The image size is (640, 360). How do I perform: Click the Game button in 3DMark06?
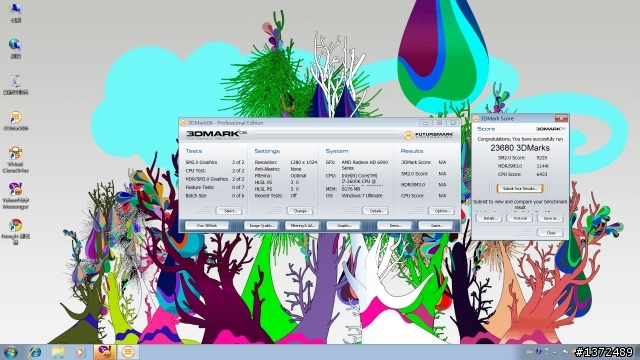coord(436,225)
